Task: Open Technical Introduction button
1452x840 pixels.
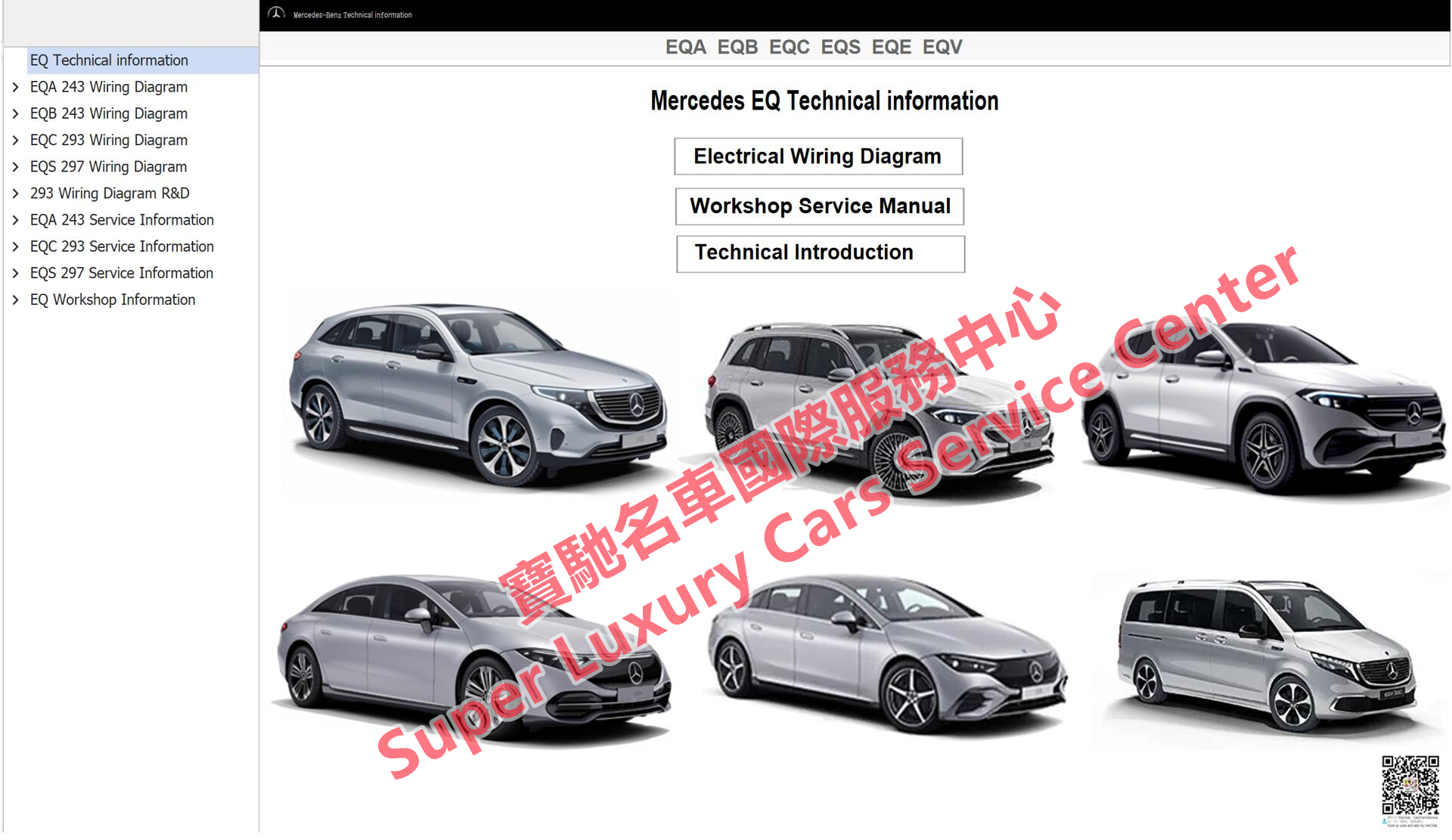Action: [821, 253]
